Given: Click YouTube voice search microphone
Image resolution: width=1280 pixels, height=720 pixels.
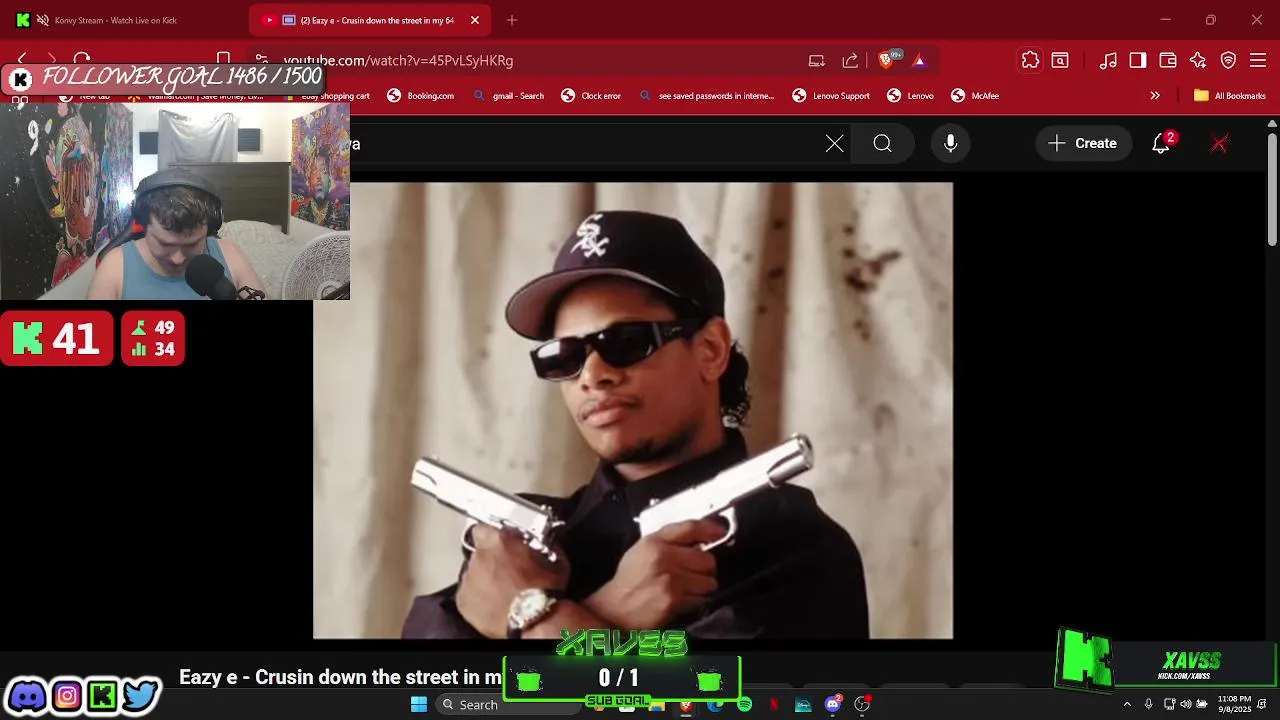Looking at the screenshot, I should point(951,143).
